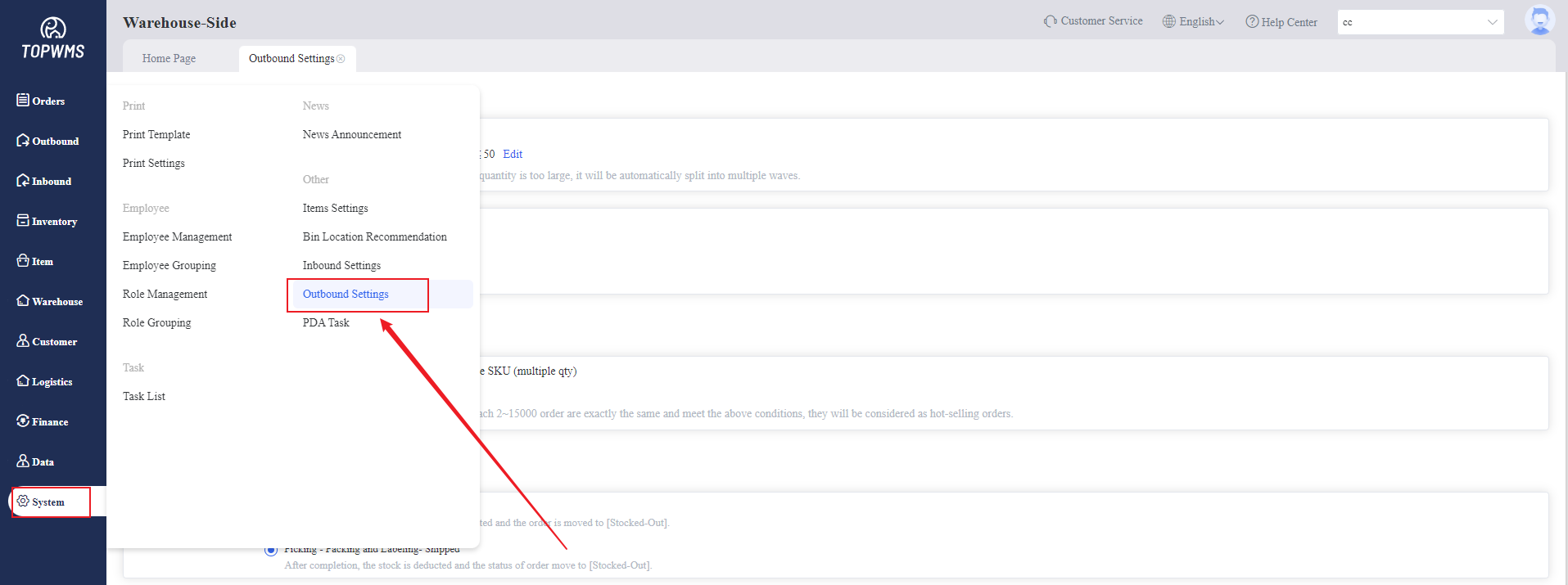1568x585 pixels.
Task: Choose Employee Management from the menu
Action: (x=177, y=237)
